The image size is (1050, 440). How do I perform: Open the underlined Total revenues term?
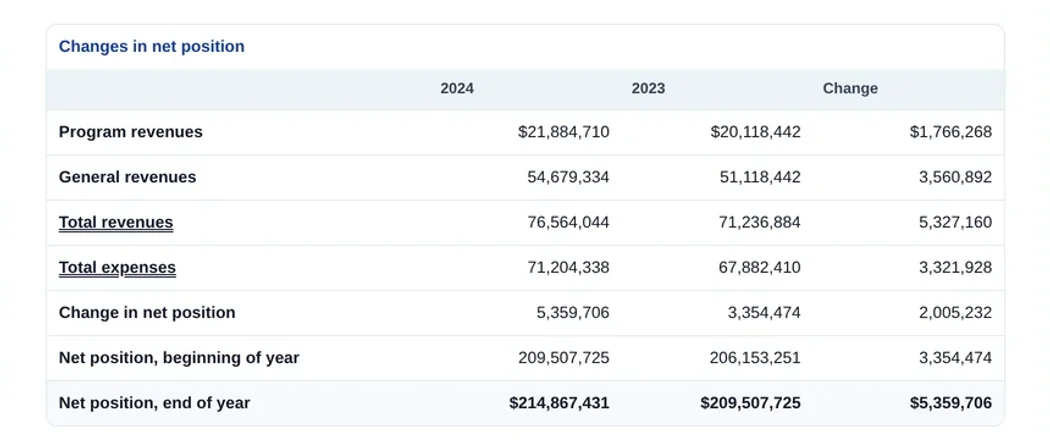pos(116,222)
